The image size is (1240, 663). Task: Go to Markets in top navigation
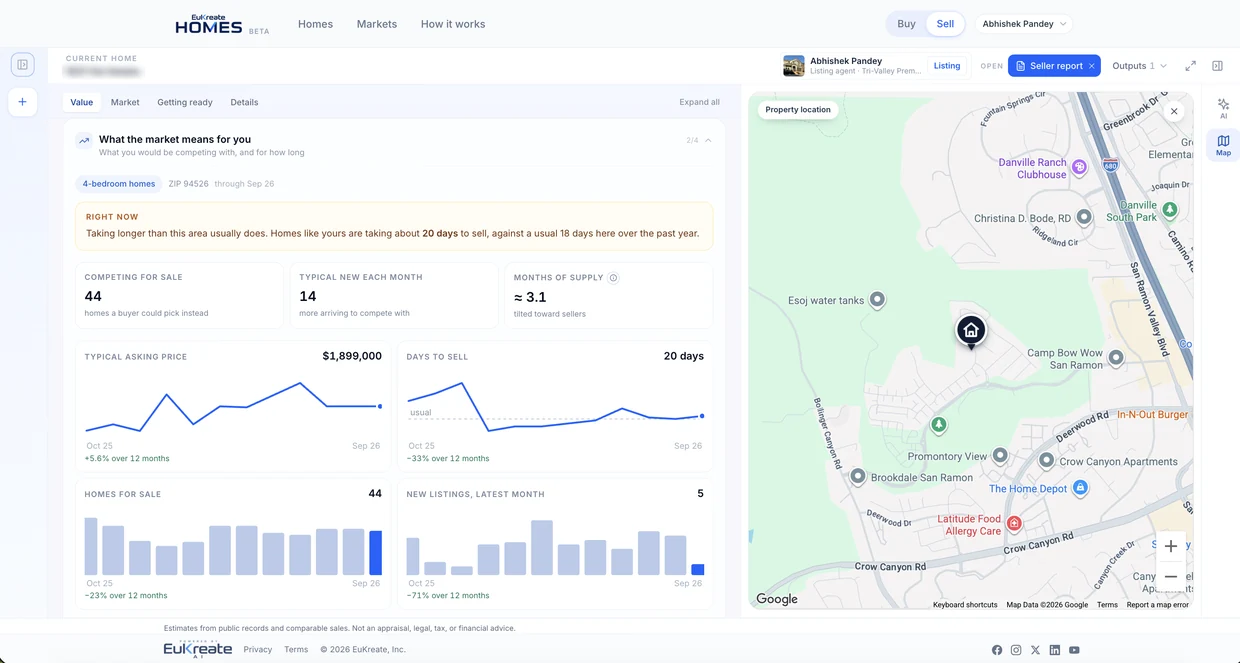[377, 24]
